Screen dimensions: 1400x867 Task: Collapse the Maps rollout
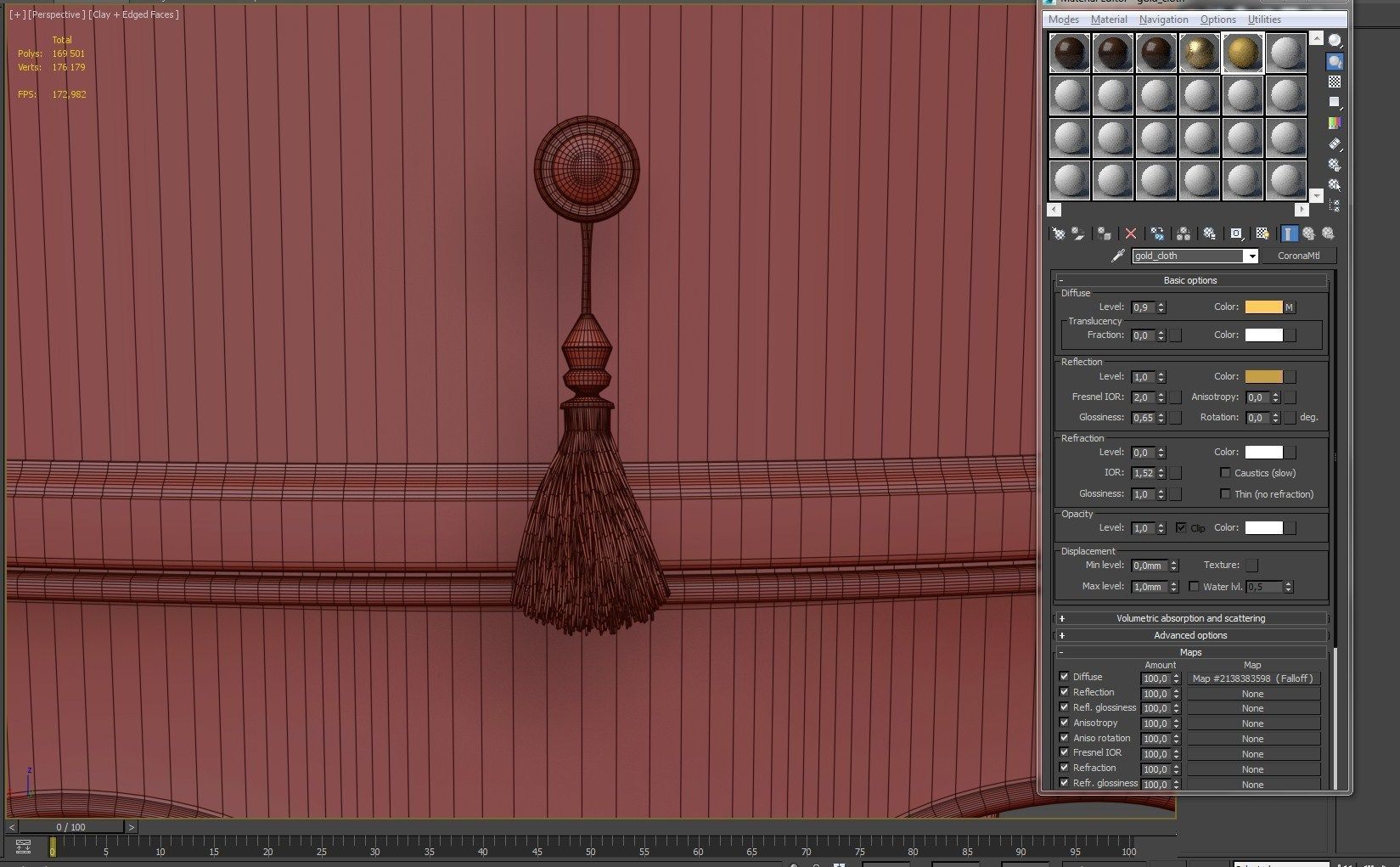pyautogui.click(x=1190, y=652)
